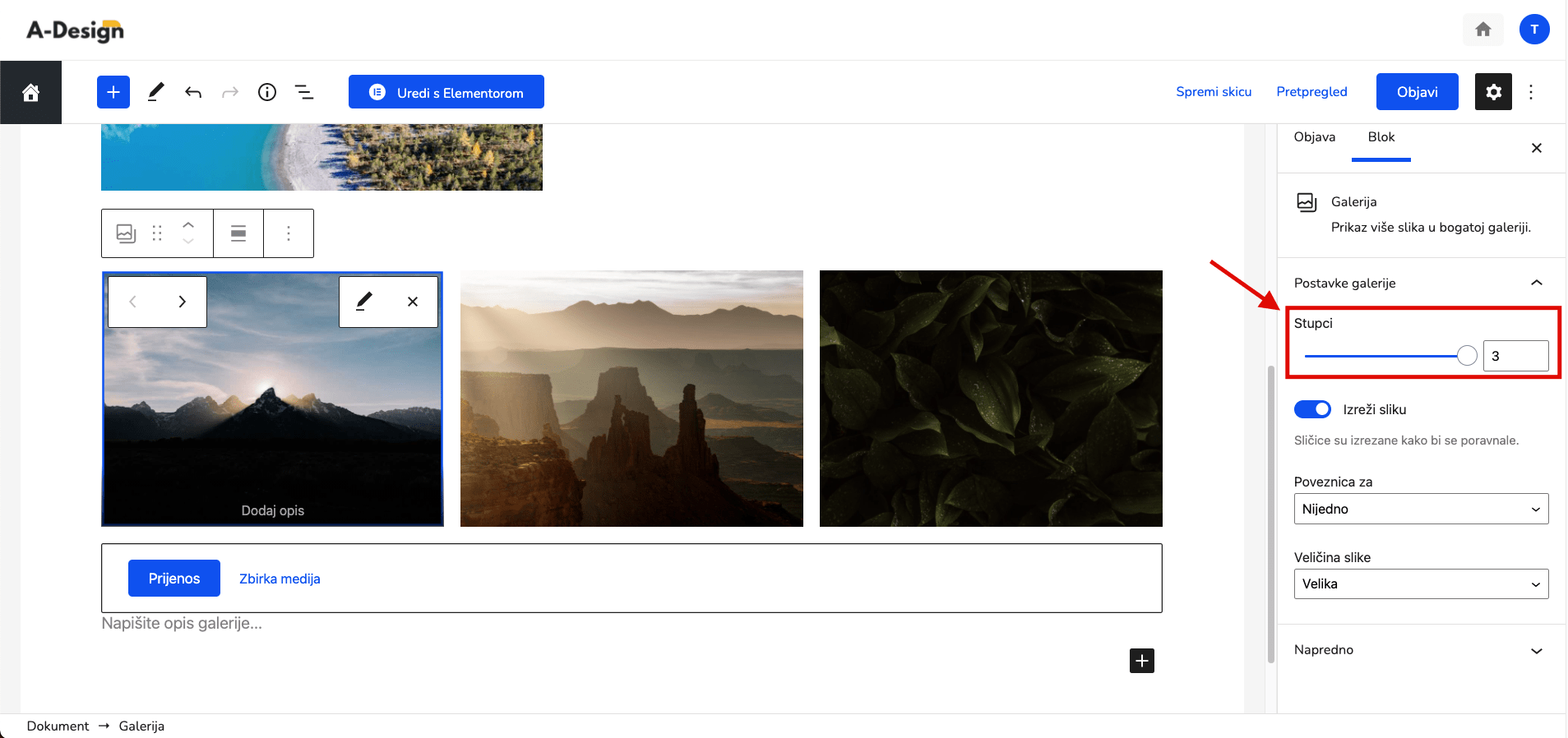Open the Poveznica za dropdown
Viewport: 1568px width, 738px height.
(x=1421, y=509)
